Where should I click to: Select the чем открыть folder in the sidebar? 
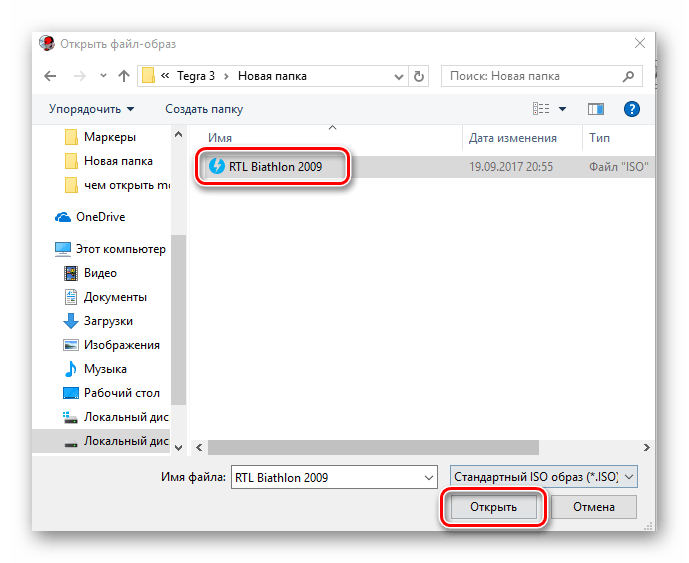[117, 185]
